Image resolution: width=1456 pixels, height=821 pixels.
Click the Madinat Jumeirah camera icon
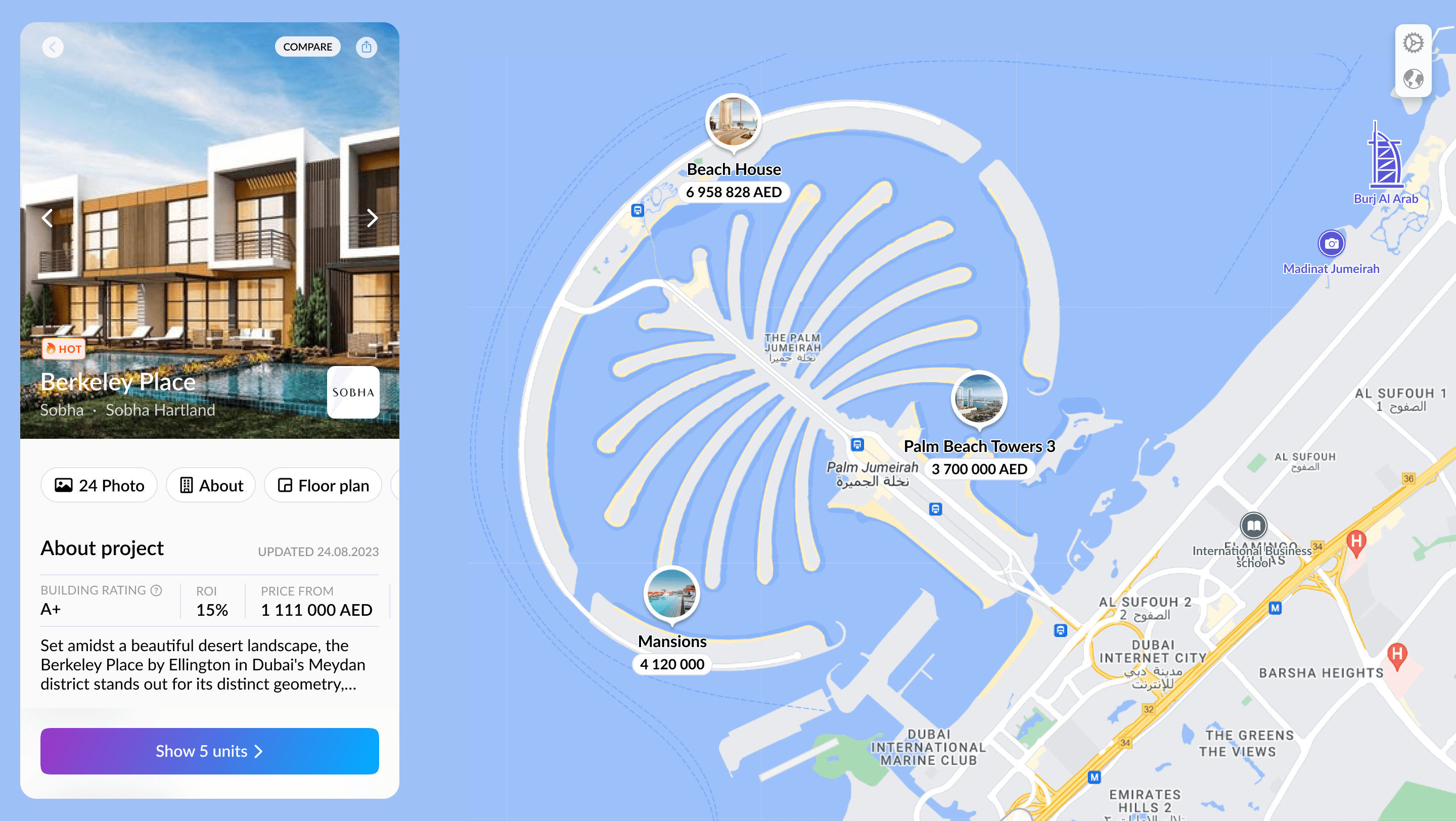point(1332,244)
